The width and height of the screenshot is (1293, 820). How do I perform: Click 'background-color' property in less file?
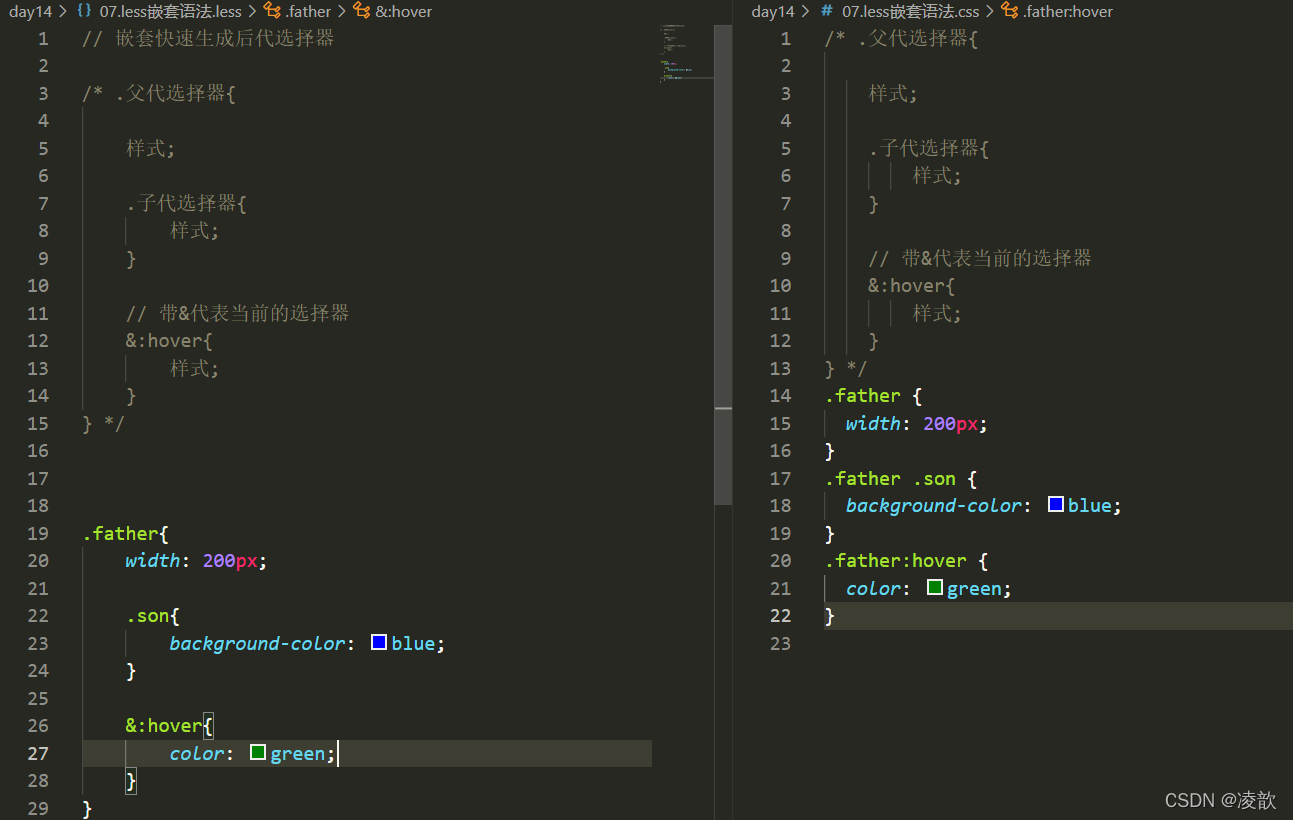pos(257,643)
